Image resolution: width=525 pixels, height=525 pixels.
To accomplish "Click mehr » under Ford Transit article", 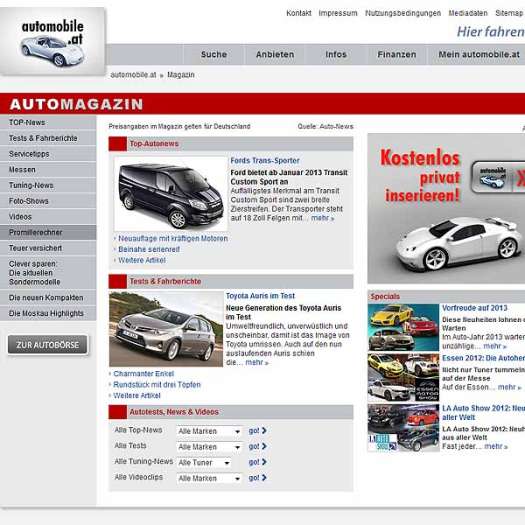I will (x=322, y=218).
